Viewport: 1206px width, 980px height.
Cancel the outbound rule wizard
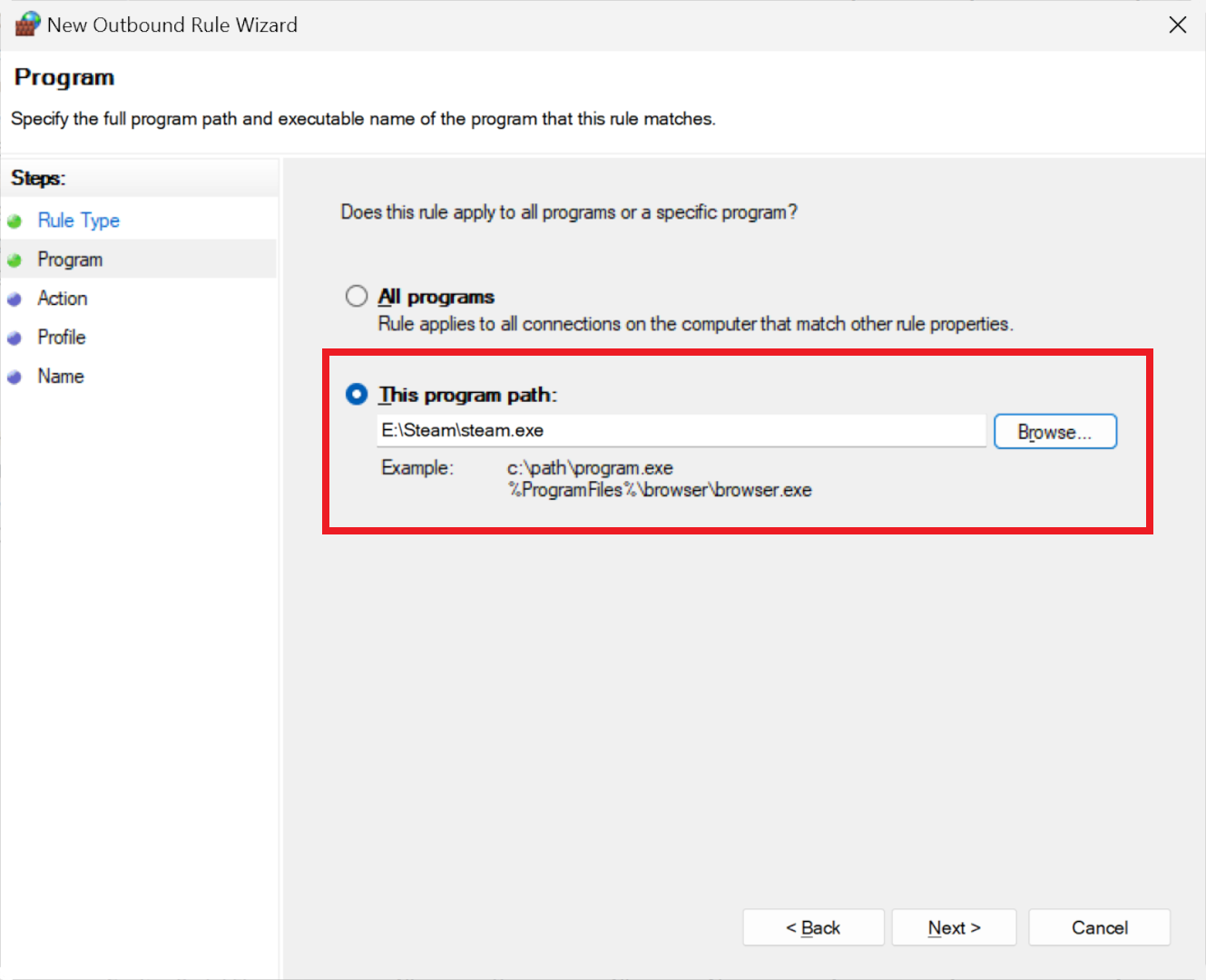pos(1099,927)
